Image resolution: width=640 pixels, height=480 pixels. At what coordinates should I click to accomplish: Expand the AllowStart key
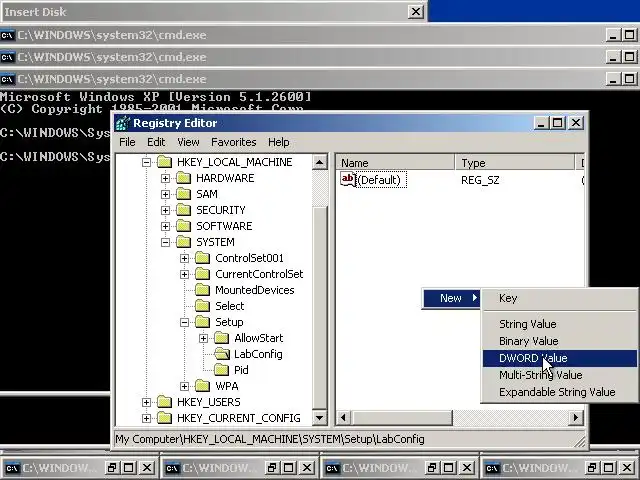coord(203,338)
